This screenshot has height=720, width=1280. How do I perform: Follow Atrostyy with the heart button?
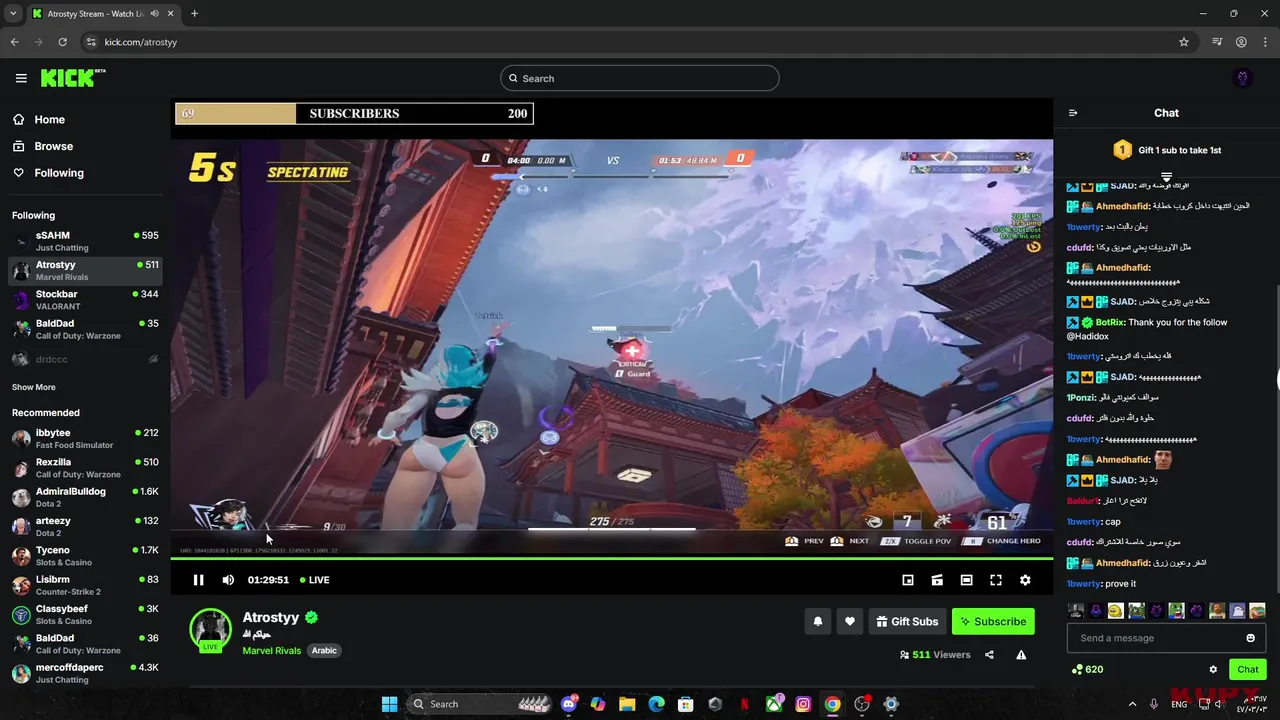coord(850,621)
